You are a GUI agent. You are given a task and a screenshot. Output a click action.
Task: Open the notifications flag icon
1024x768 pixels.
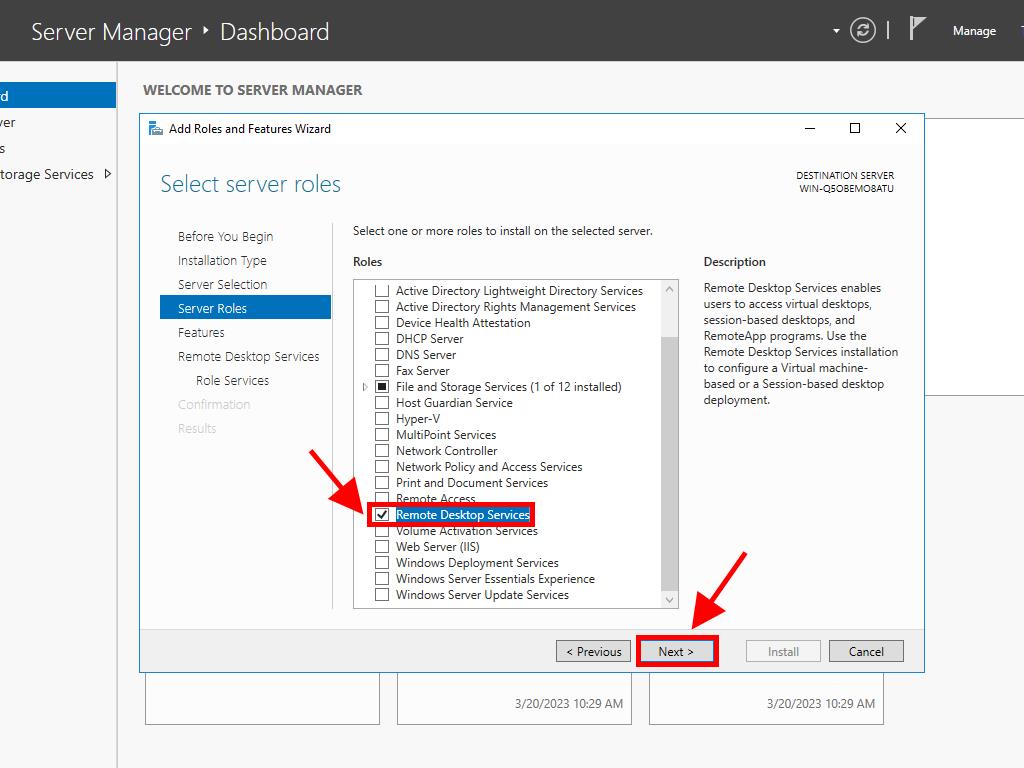click(x=917, y=29)
